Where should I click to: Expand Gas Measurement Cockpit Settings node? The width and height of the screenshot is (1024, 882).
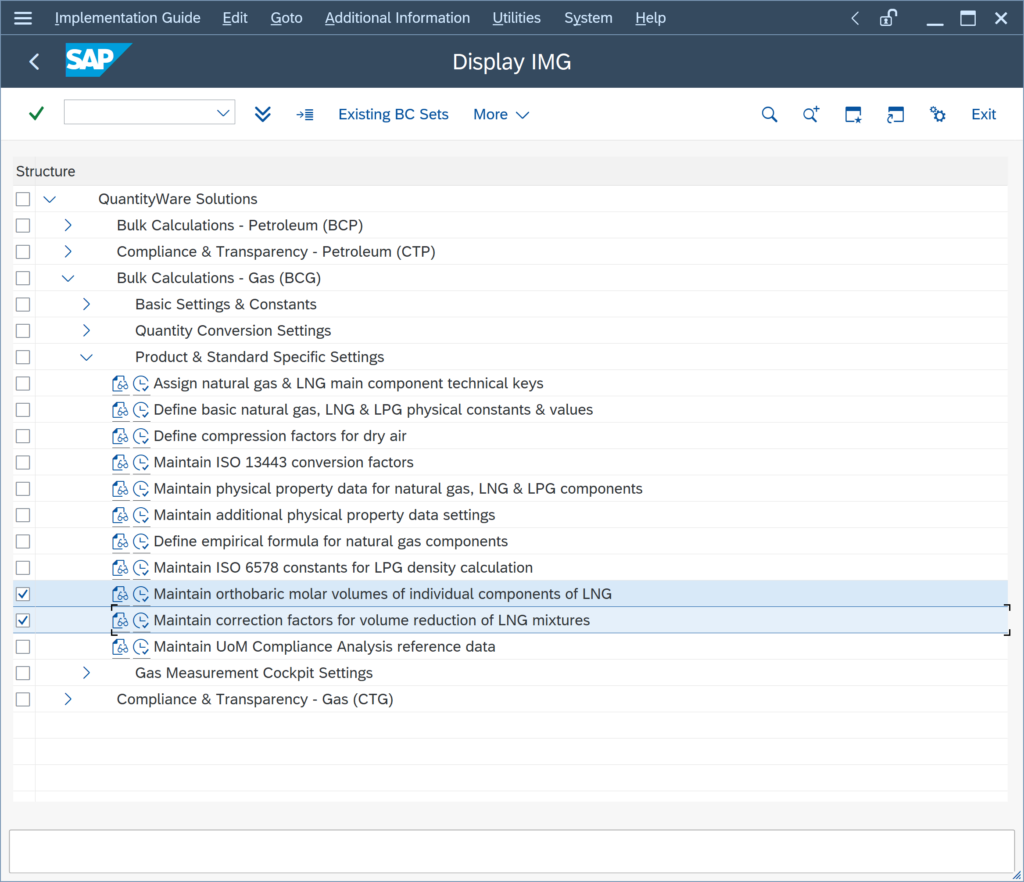point(86,672)
